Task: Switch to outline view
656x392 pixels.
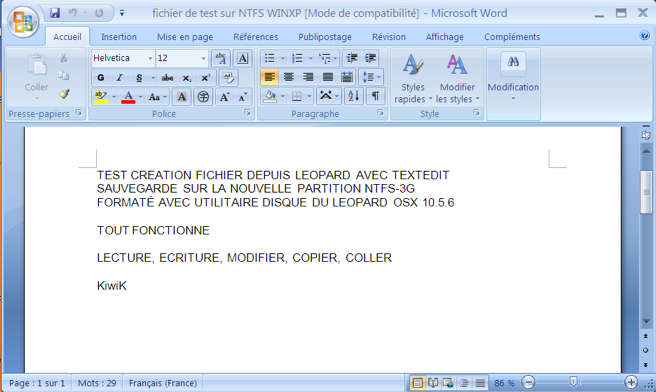Action: [464, 382]
